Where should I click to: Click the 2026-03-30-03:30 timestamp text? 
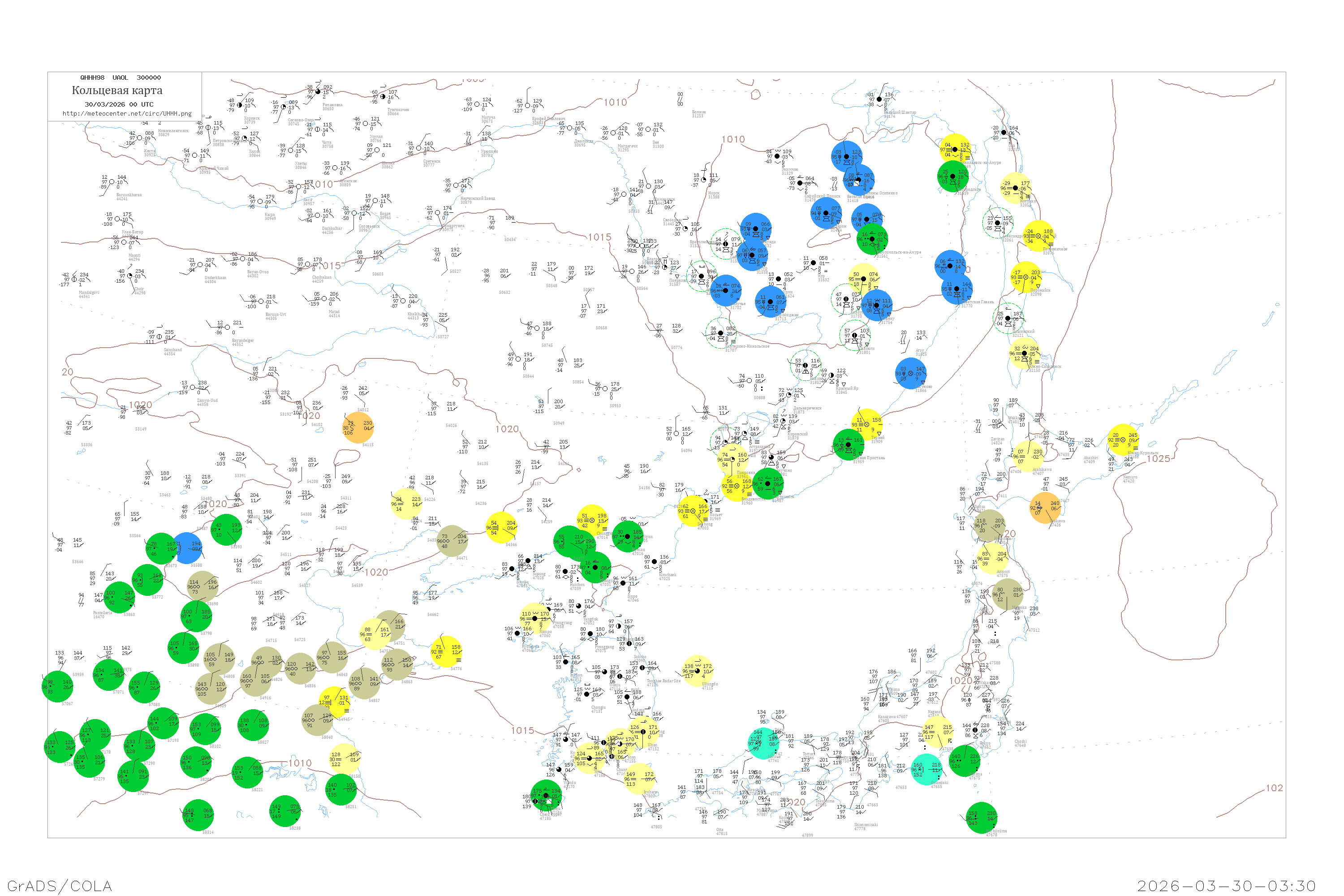click(x=1226, y=886)
